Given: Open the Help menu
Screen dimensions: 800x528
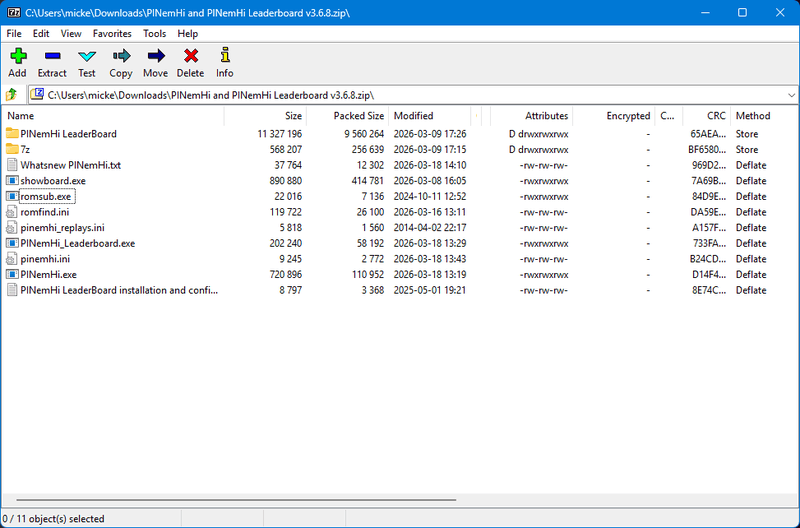Looking at the screenshot, I should pos(188,34).
